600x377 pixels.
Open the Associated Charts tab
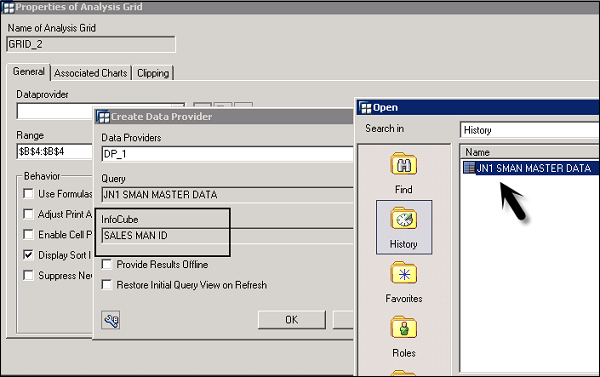pyautogui.click(x=91, y=73)
